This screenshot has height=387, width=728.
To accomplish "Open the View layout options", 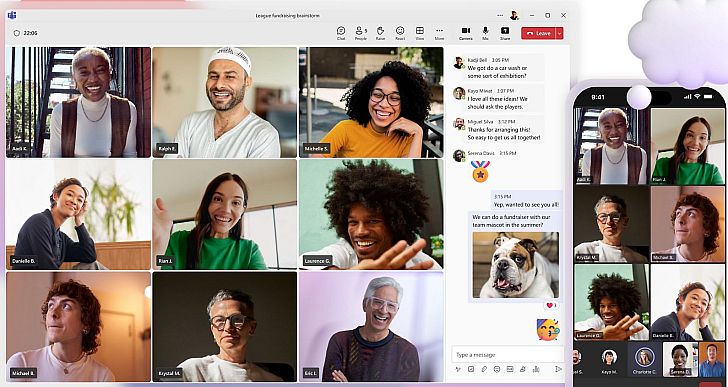I will [x=420, y=33].
